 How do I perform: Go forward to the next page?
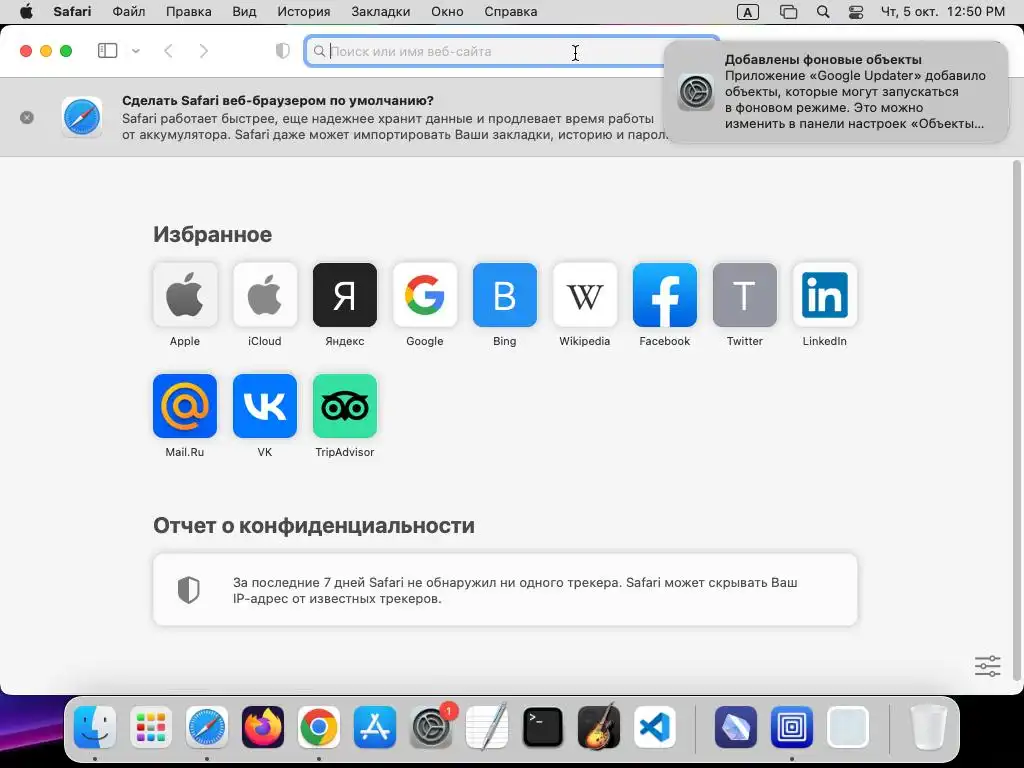(204, 51)
